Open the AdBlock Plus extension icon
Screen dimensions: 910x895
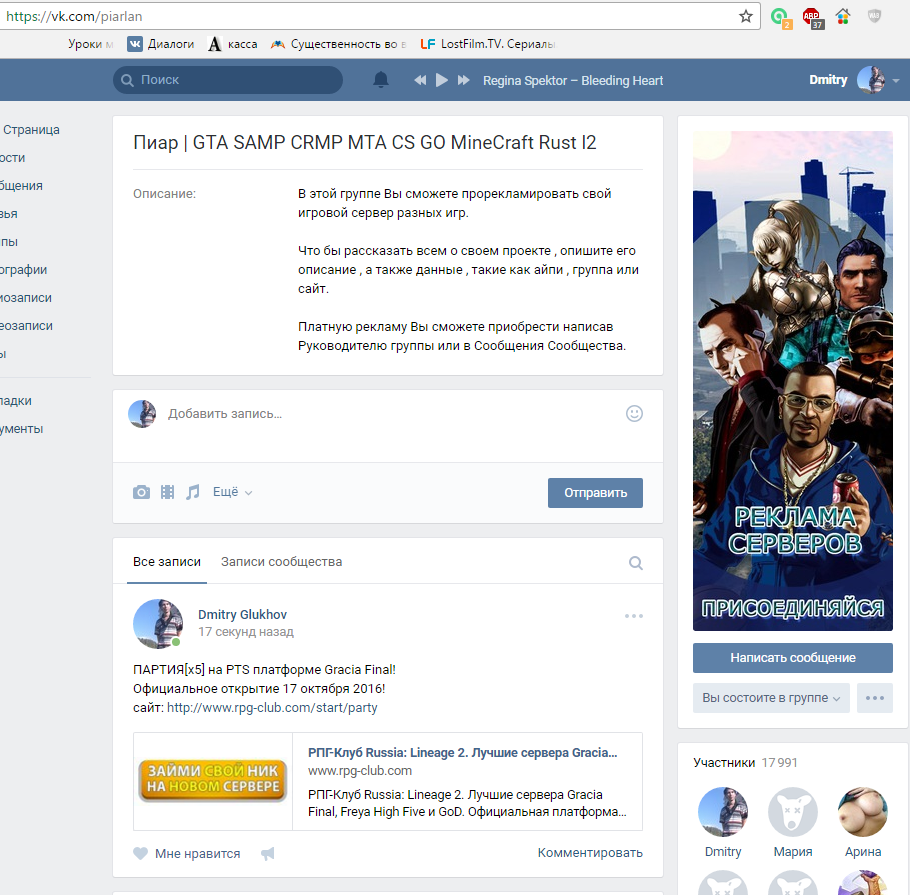tap(812, 17)
